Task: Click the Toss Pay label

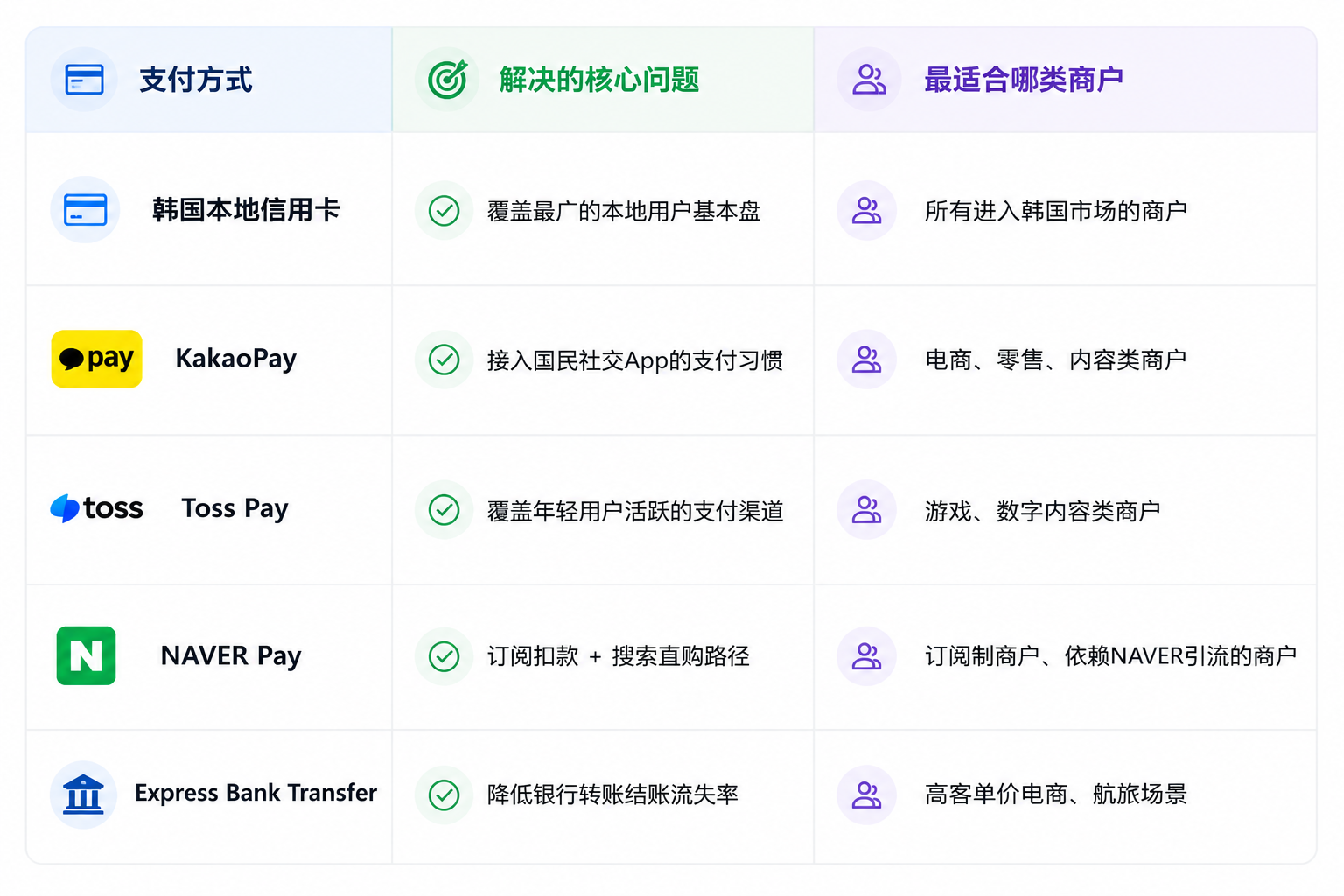Action: (234, 508)
